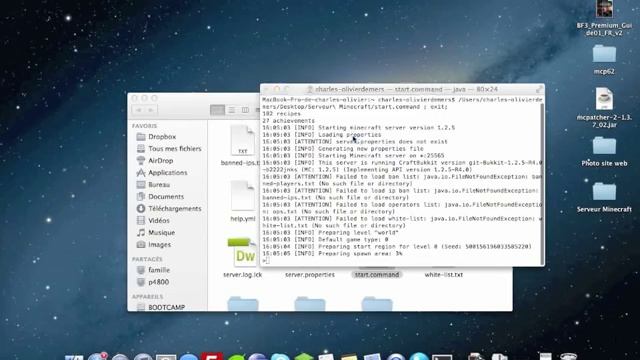
Task: Switch Finder to icon view
Action: point(217,110)
